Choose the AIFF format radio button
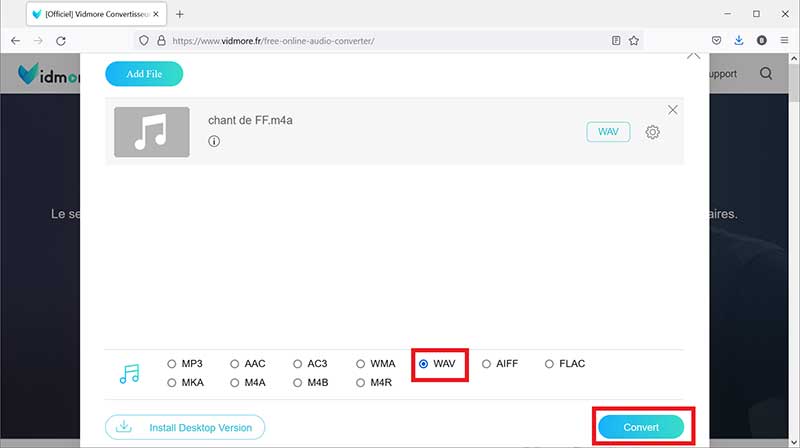The image size is (800, 448). tap(487, 364)
